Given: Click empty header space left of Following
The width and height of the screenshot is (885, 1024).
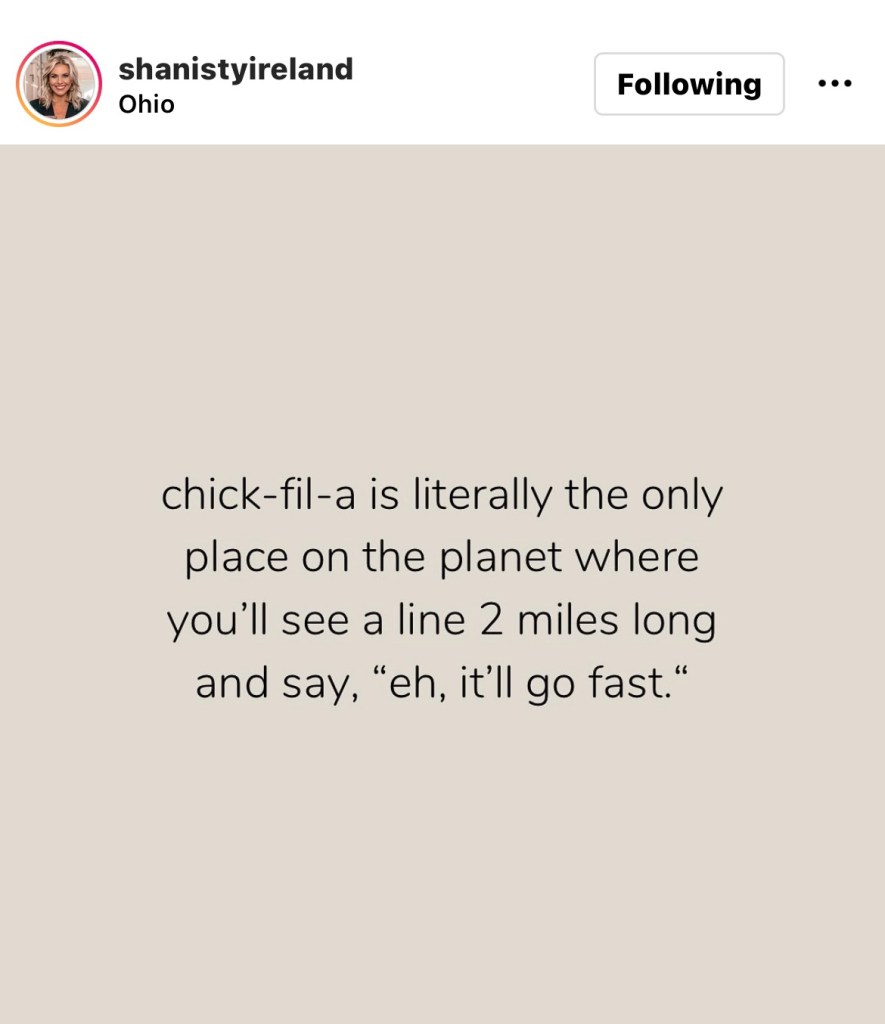Looking at the screenshot, I should click(470, 84).
